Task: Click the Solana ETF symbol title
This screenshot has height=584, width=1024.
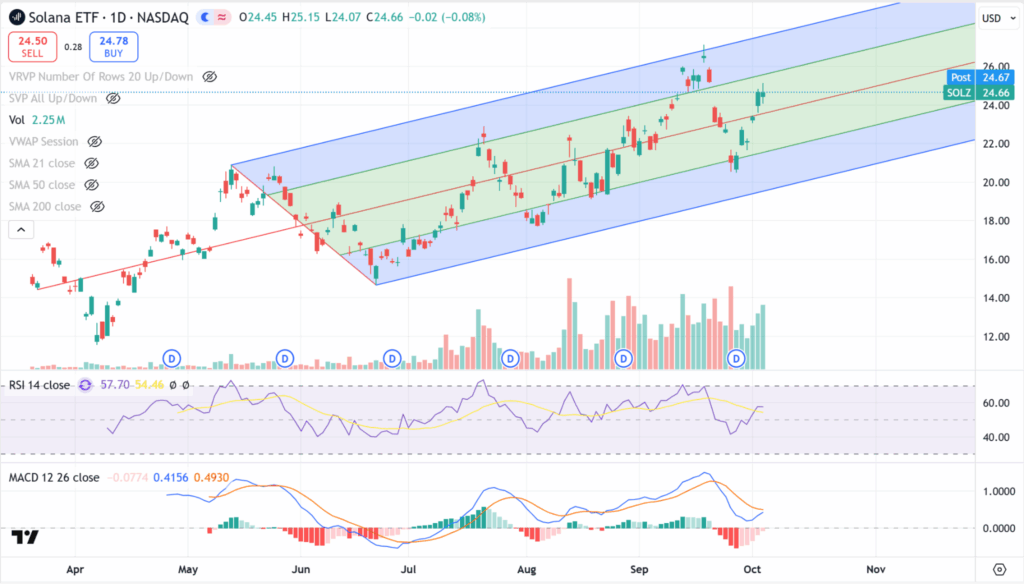Action: tap(63, 18)
